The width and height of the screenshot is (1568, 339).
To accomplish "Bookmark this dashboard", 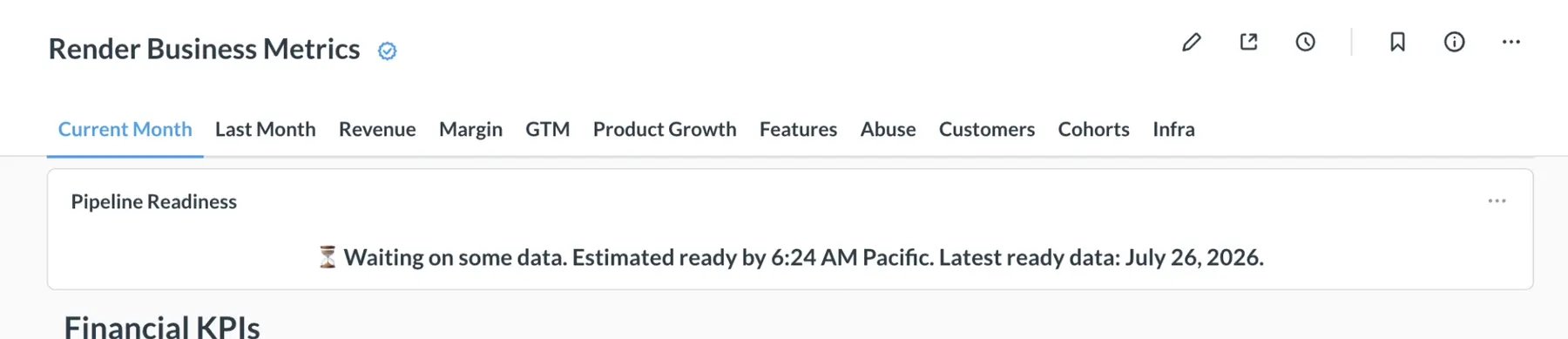I will (x=1397, y=42).
